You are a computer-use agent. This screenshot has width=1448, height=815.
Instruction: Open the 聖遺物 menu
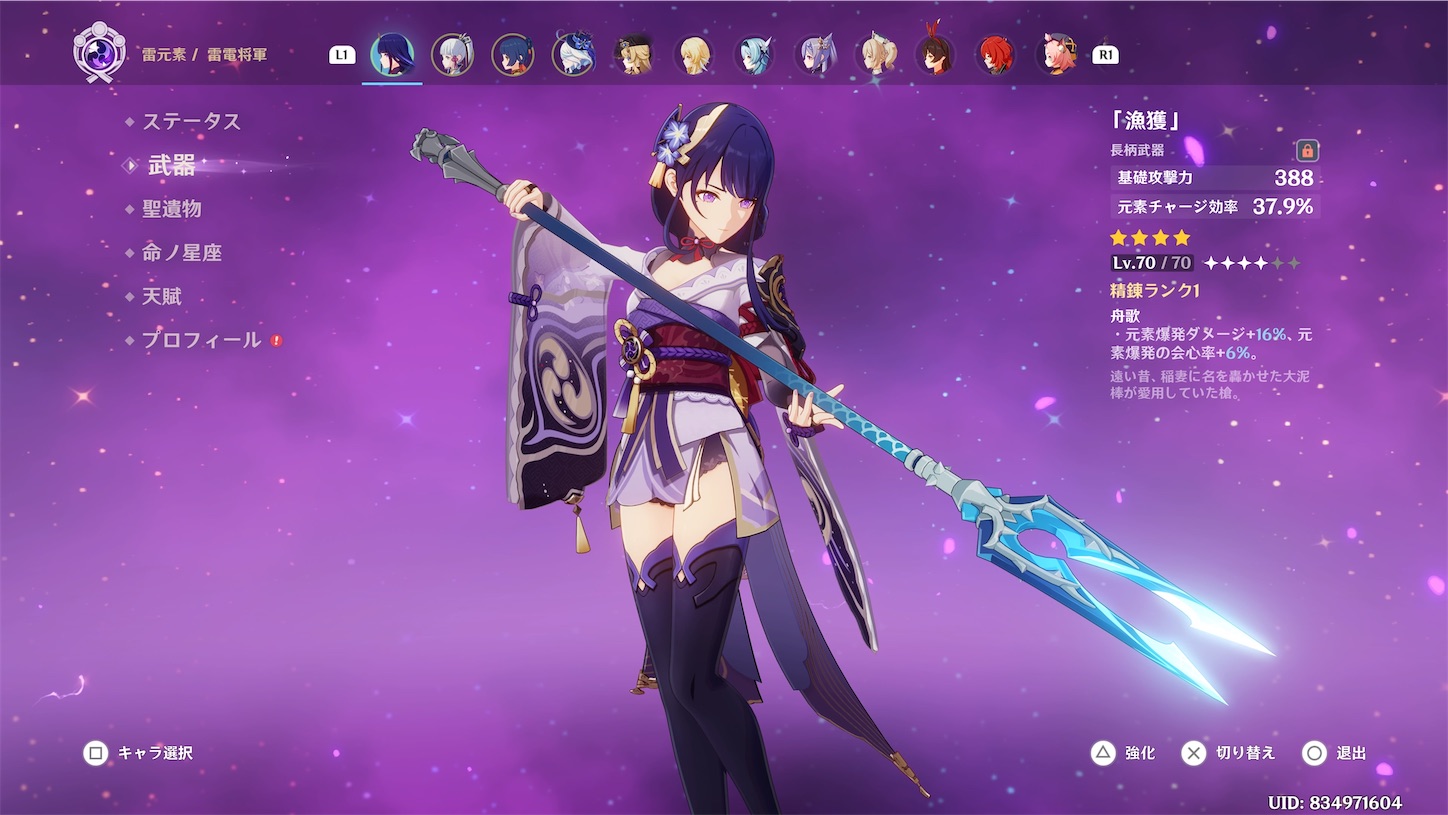(171, 209)
